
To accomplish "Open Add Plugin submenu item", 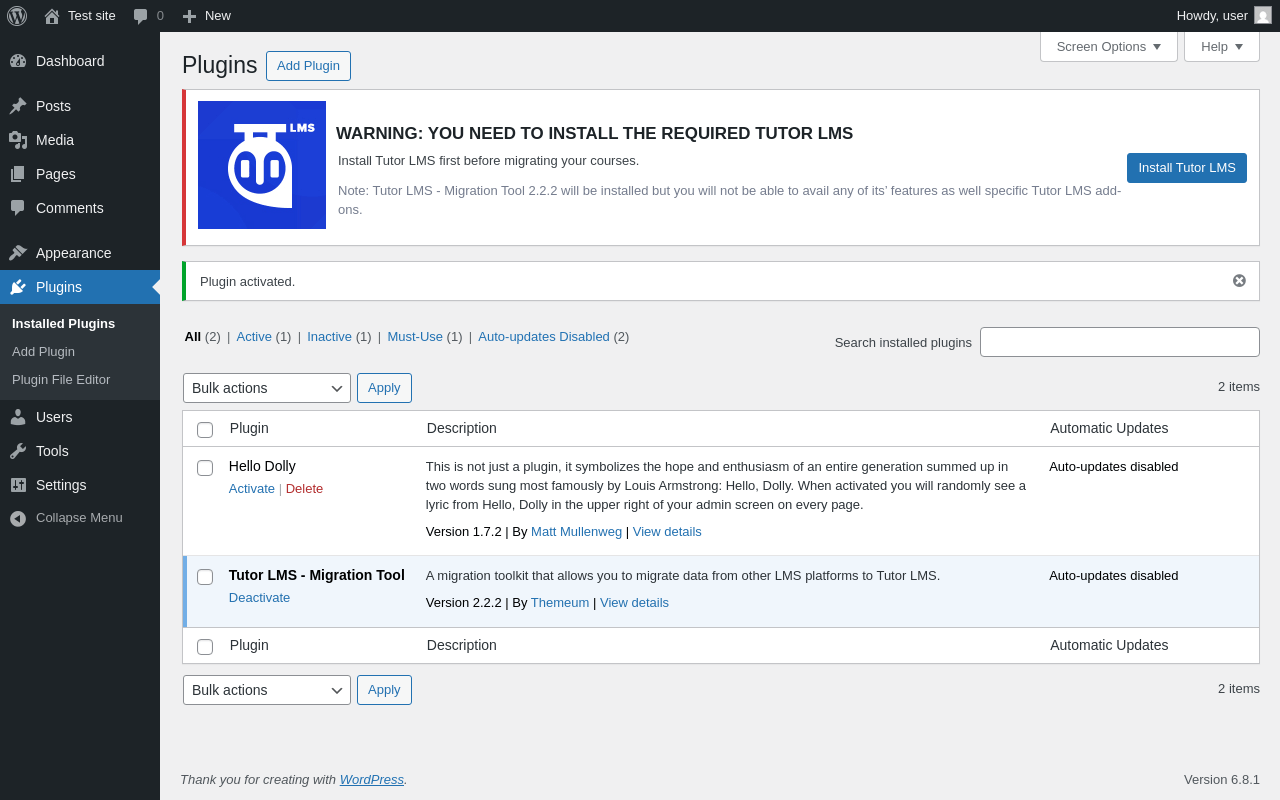I will tap(43, 351).
